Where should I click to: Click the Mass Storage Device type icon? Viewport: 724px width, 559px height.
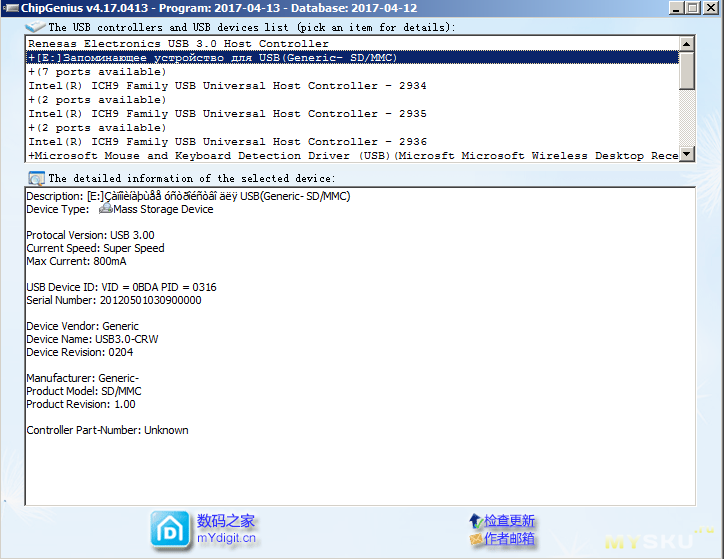pos(106,209)
